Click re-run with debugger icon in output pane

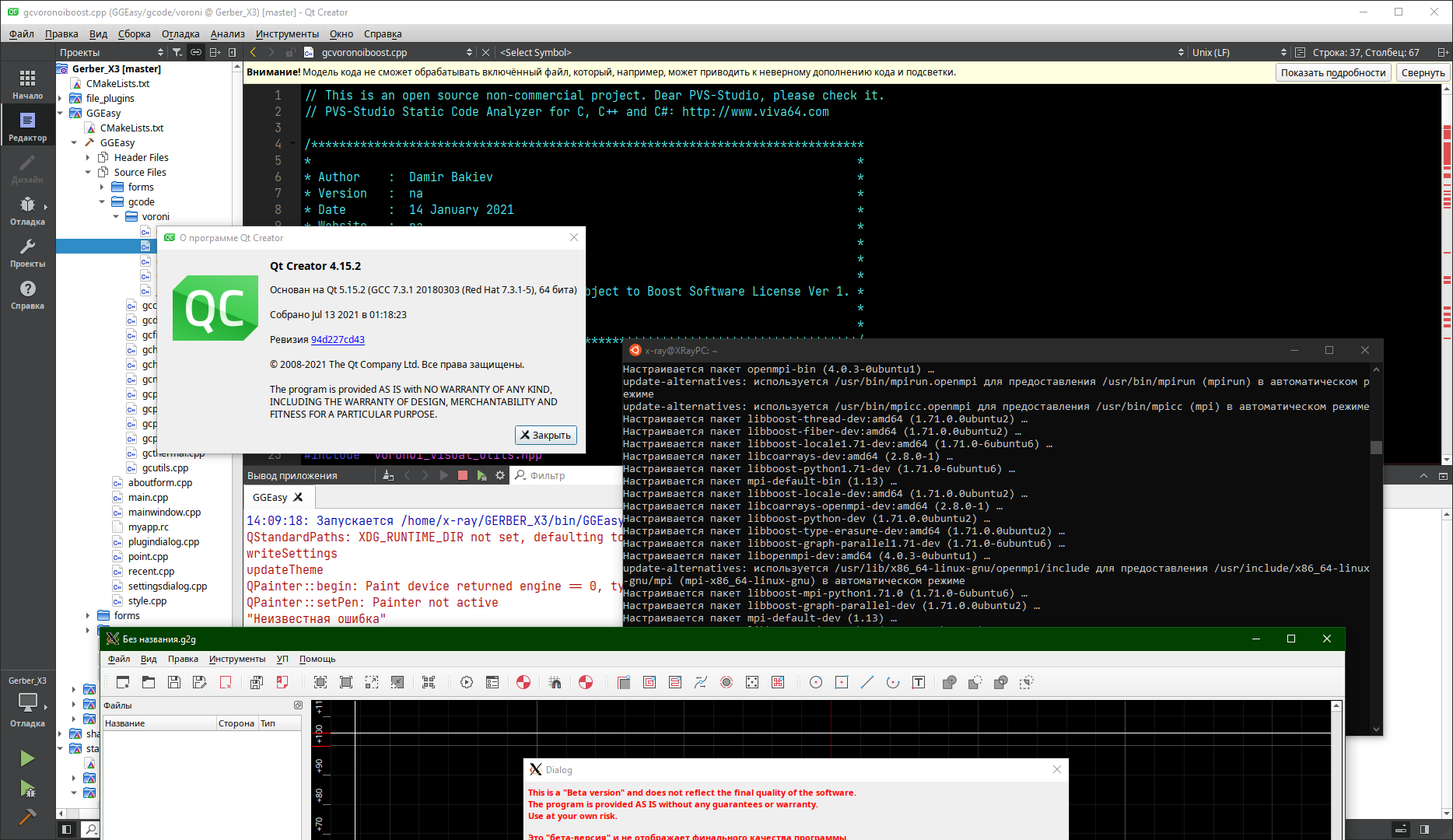pyautogui.click(x=481, y=475)
